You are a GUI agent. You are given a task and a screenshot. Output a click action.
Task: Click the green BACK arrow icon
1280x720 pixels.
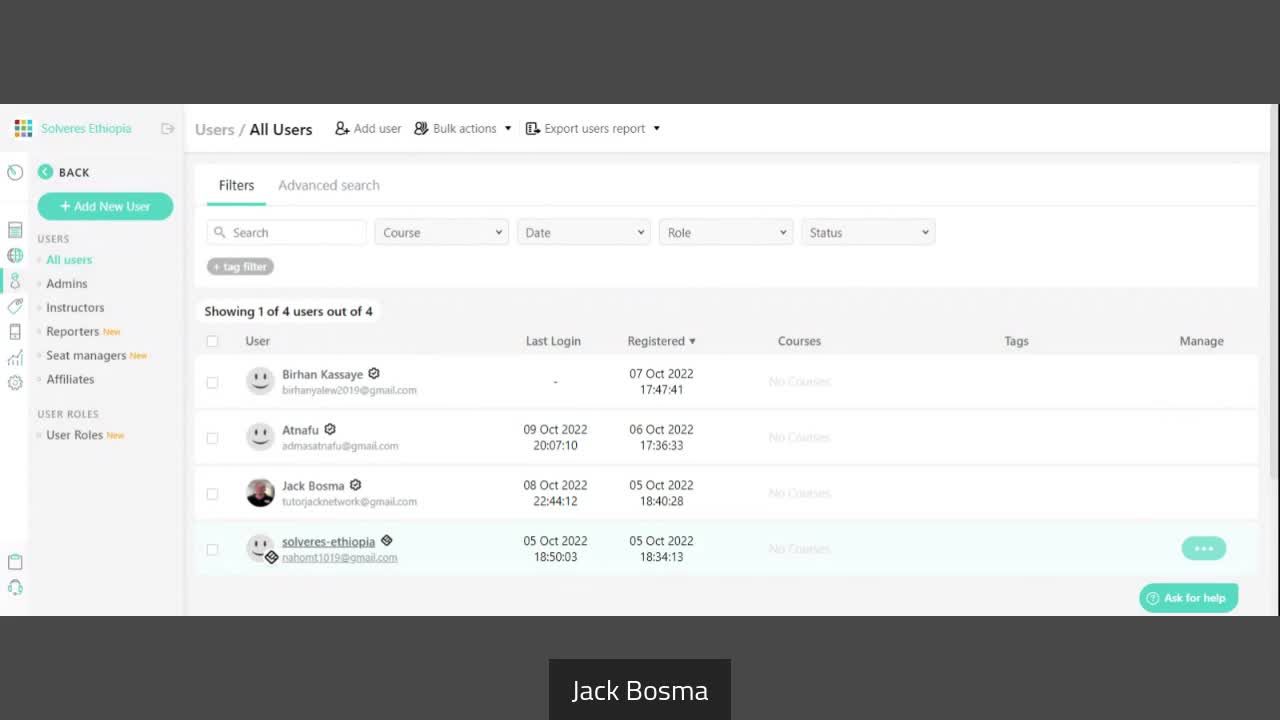(x=45, y=172)
